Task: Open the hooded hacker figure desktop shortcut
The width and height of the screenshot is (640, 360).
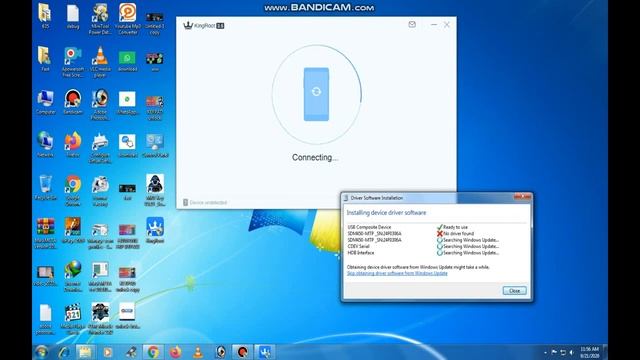Action: point(155,191)
